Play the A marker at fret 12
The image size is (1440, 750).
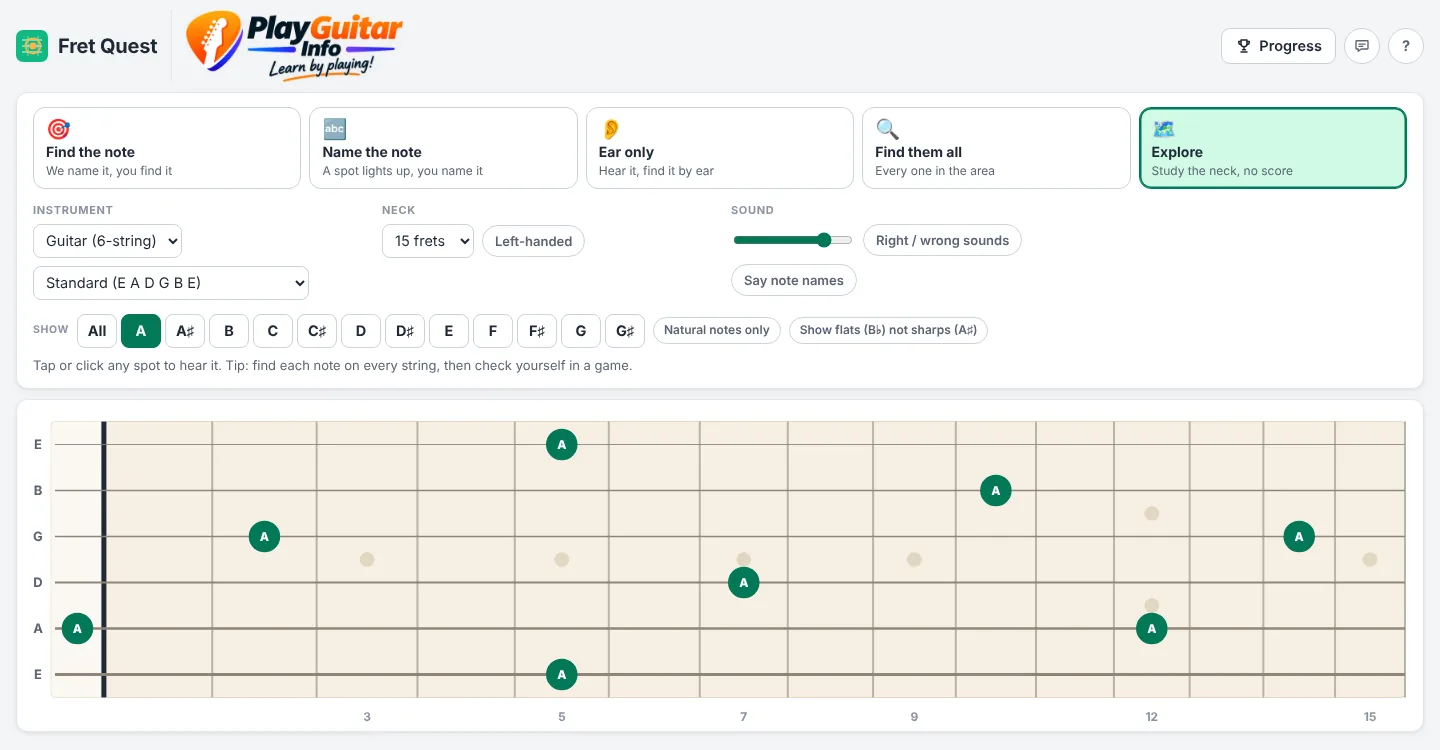1152,628
